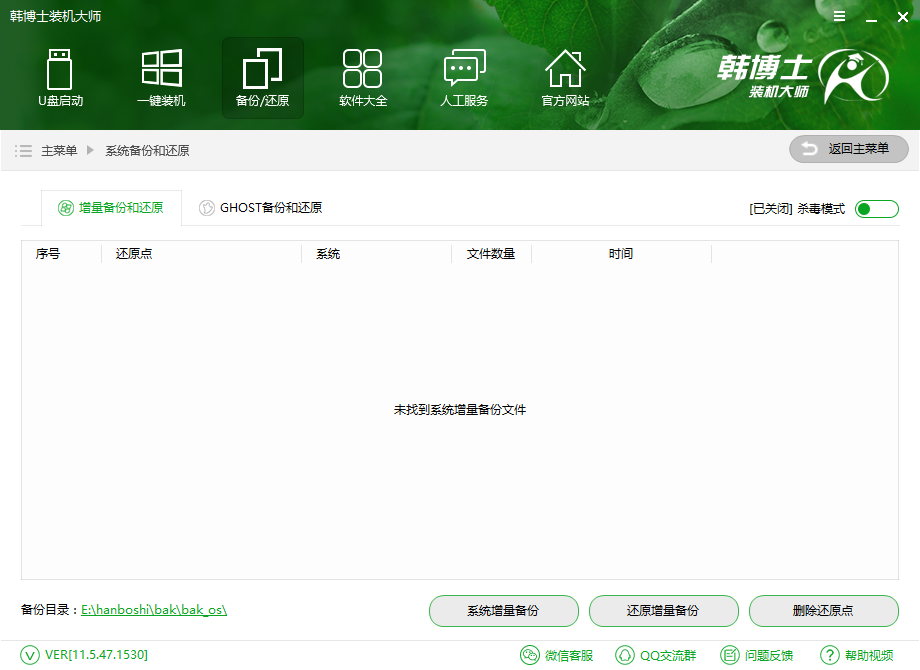
Task: Open the 软件大全 software collection
Action: click(x=363, y=77)
